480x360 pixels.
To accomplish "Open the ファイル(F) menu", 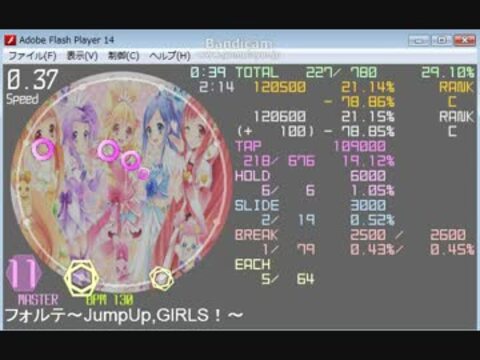I will pyautogui.click(x=32, y=55).
